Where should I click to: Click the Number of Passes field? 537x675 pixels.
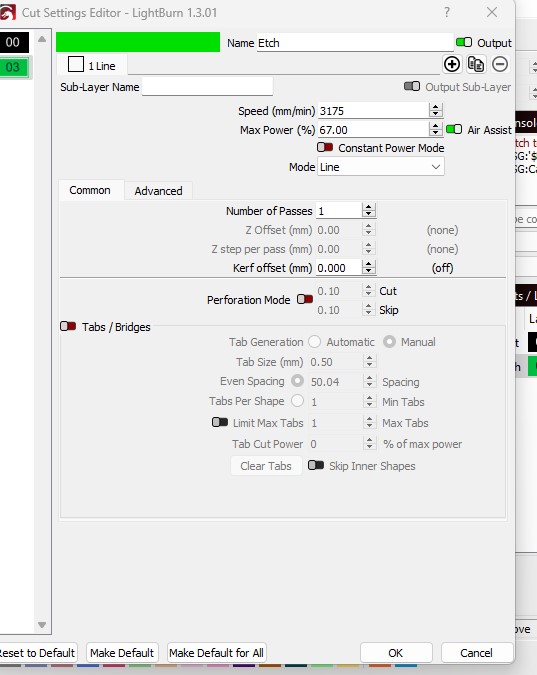pyautogui.click(x=339, y=211)
